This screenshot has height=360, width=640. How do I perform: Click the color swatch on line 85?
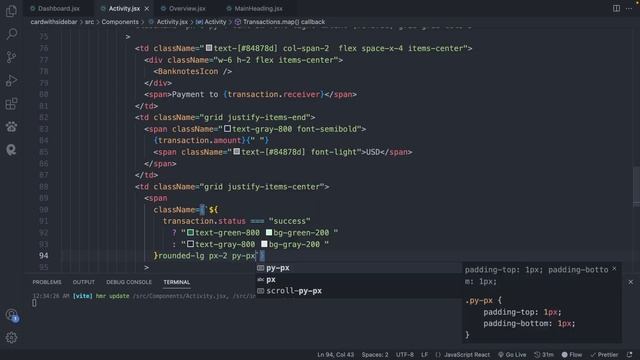237,151
